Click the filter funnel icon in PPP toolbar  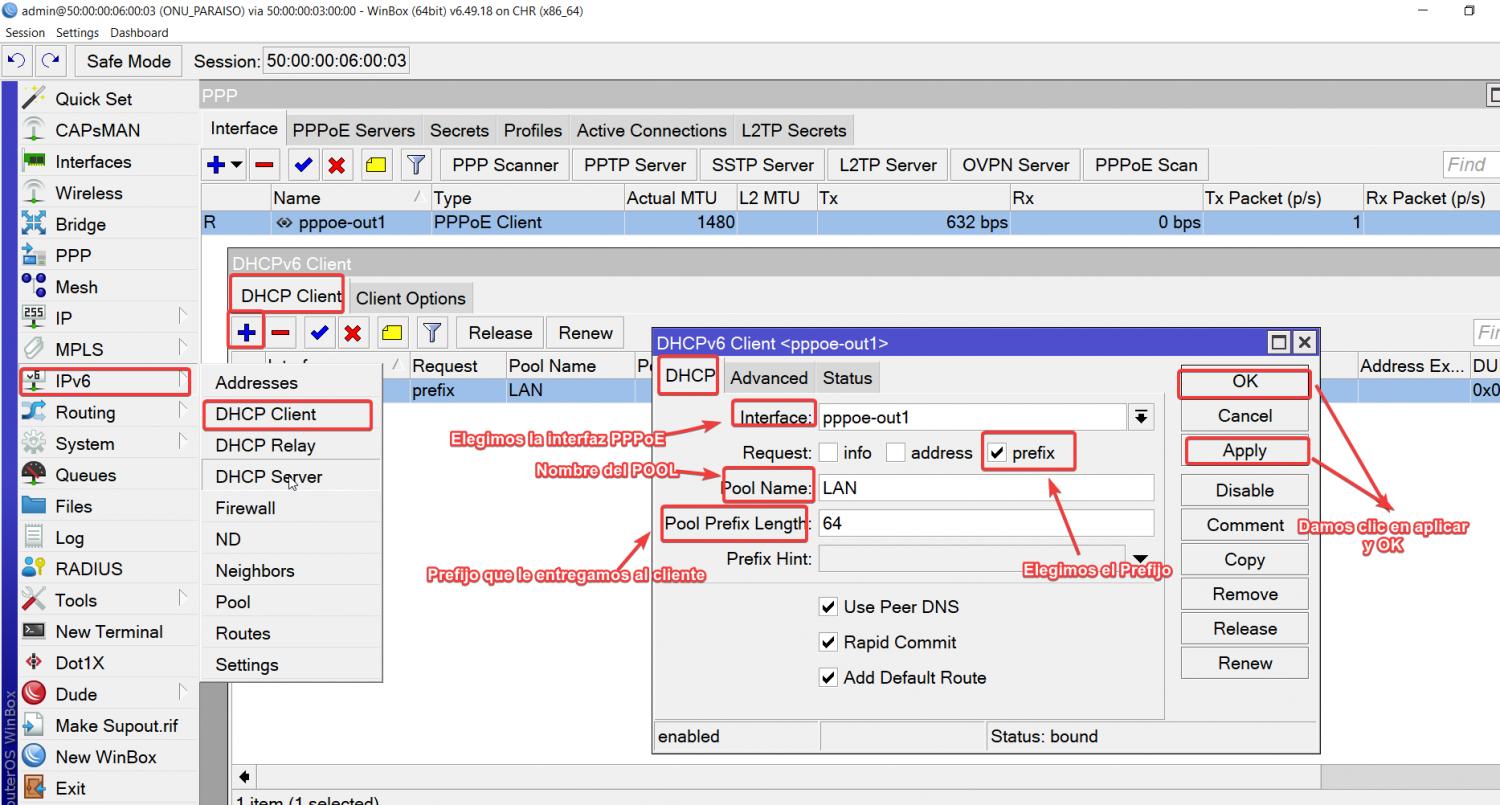416,165
